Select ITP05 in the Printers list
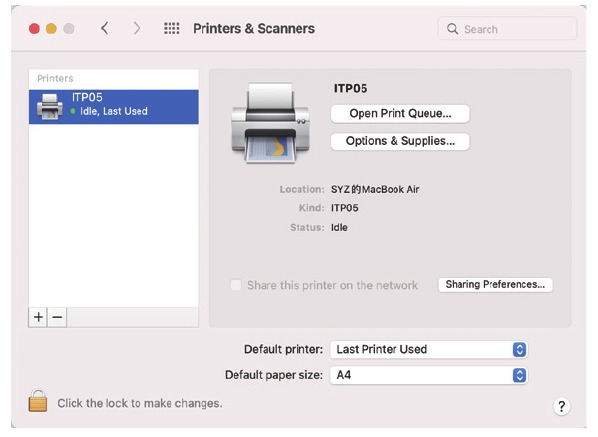This screenshot has width=598, height=437. point(114,107)
